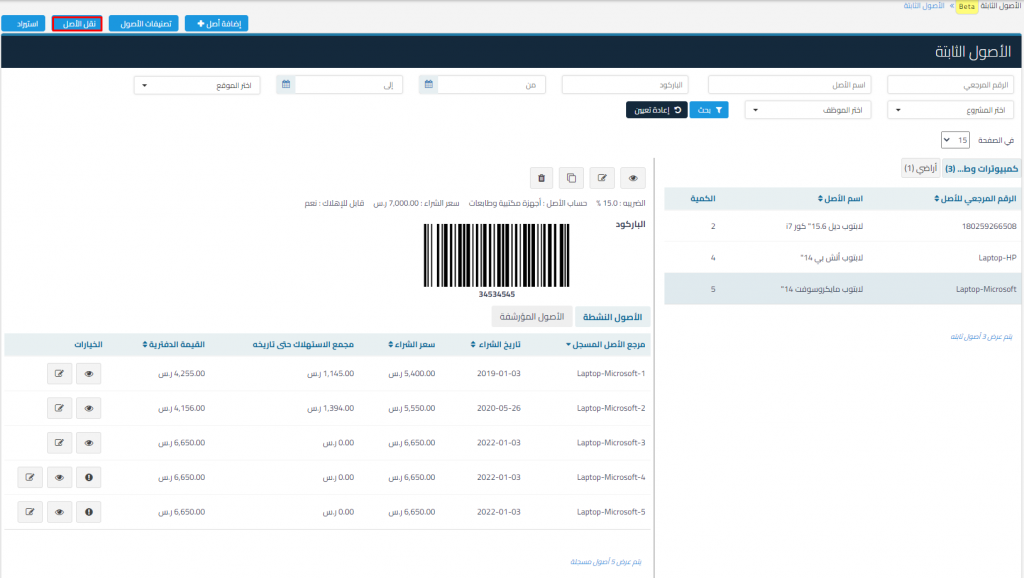Sort by 'تاريخ الشراء' purchase date column
This screenshot has width=1024, height=578.
[x=493, y=345]
